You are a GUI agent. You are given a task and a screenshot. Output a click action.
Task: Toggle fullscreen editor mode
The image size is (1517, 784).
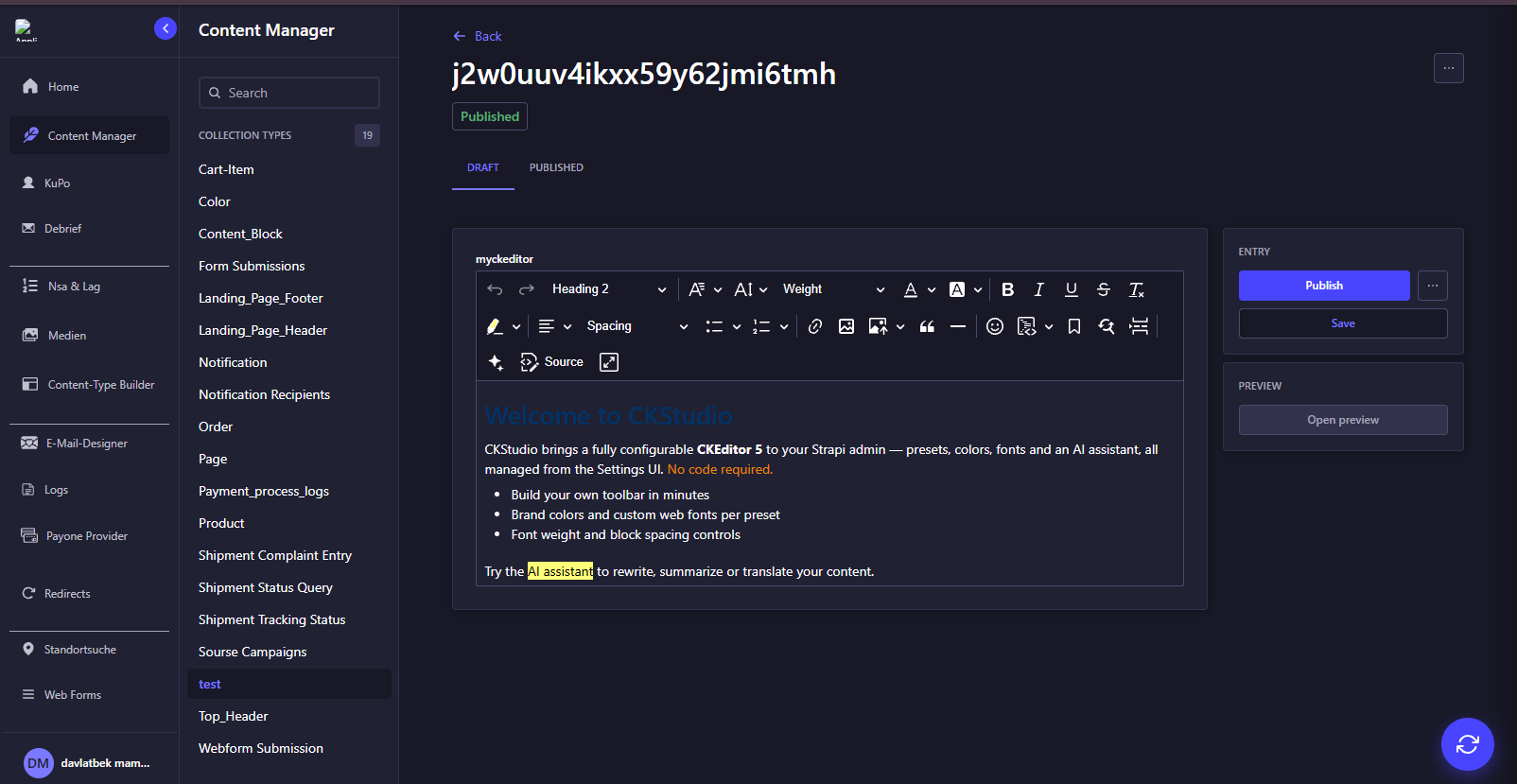609,362
